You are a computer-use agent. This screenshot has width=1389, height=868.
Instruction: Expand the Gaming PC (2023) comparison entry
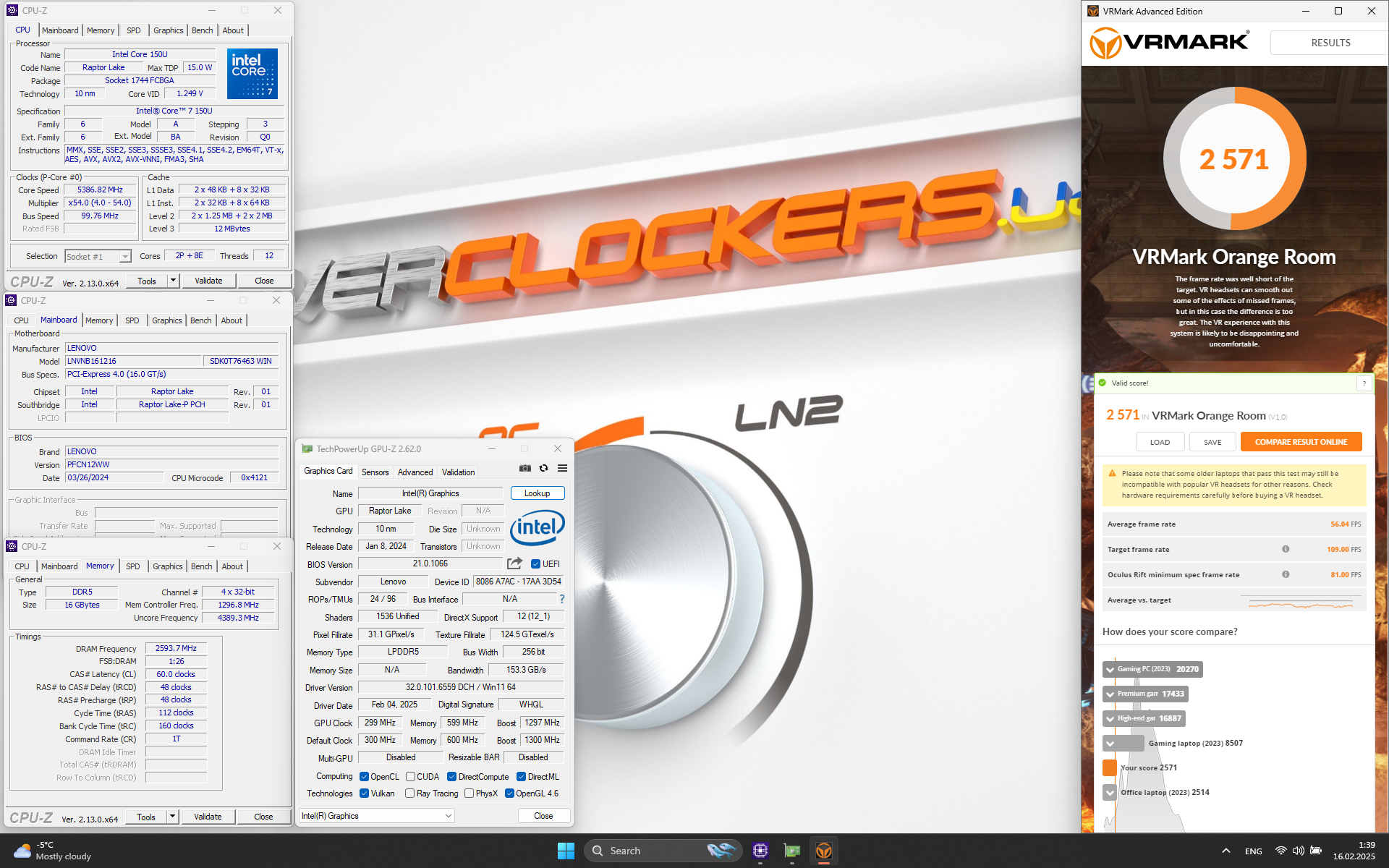1110,669
